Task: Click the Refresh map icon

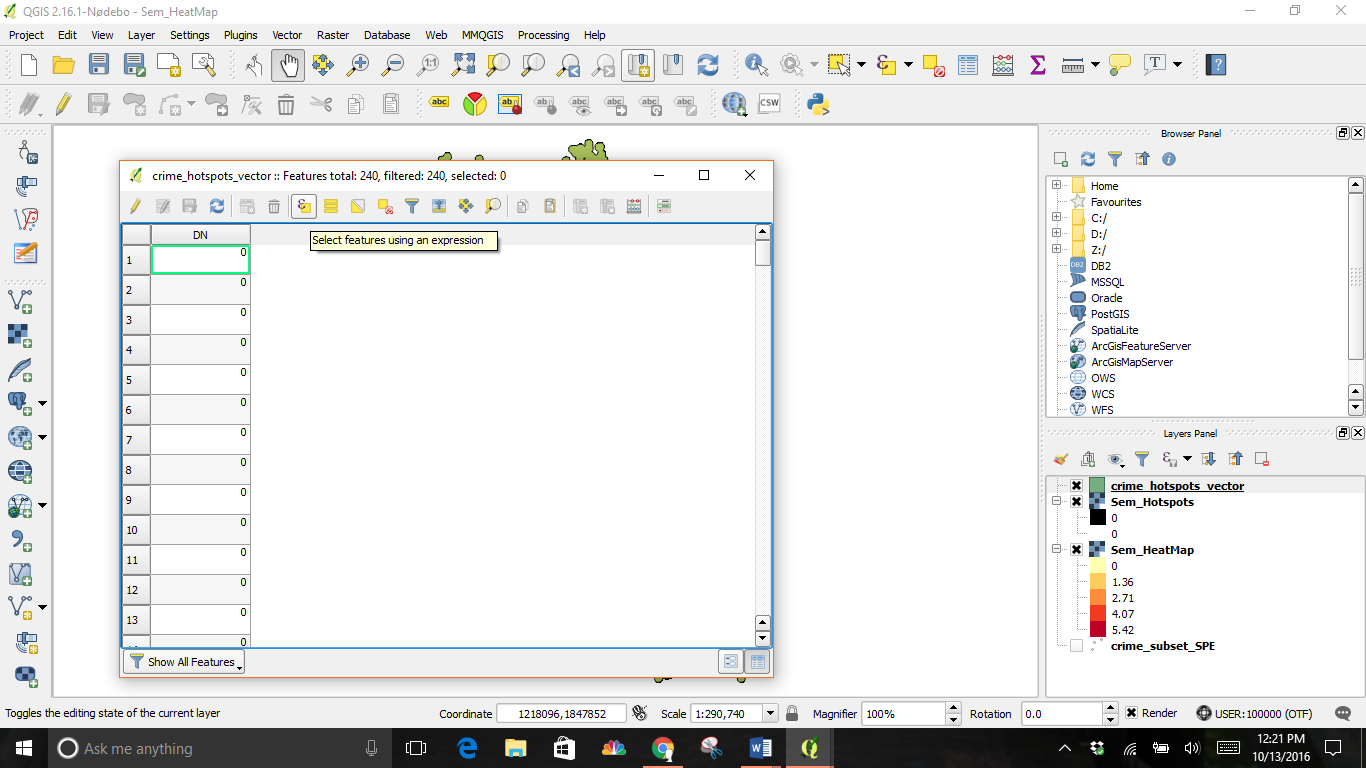Action: pyautogui.click(x=708, y=65)
